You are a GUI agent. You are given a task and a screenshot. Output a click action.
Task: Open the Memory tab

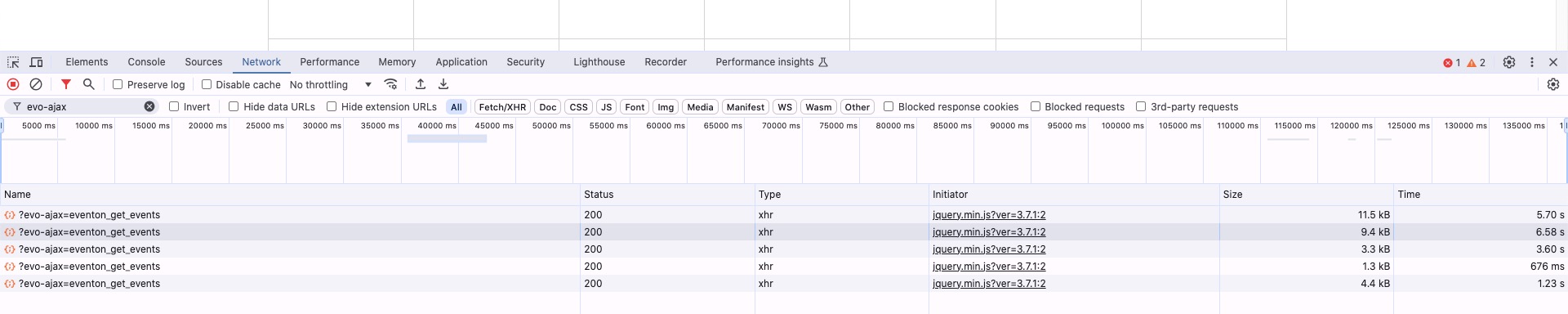point(397,62)
